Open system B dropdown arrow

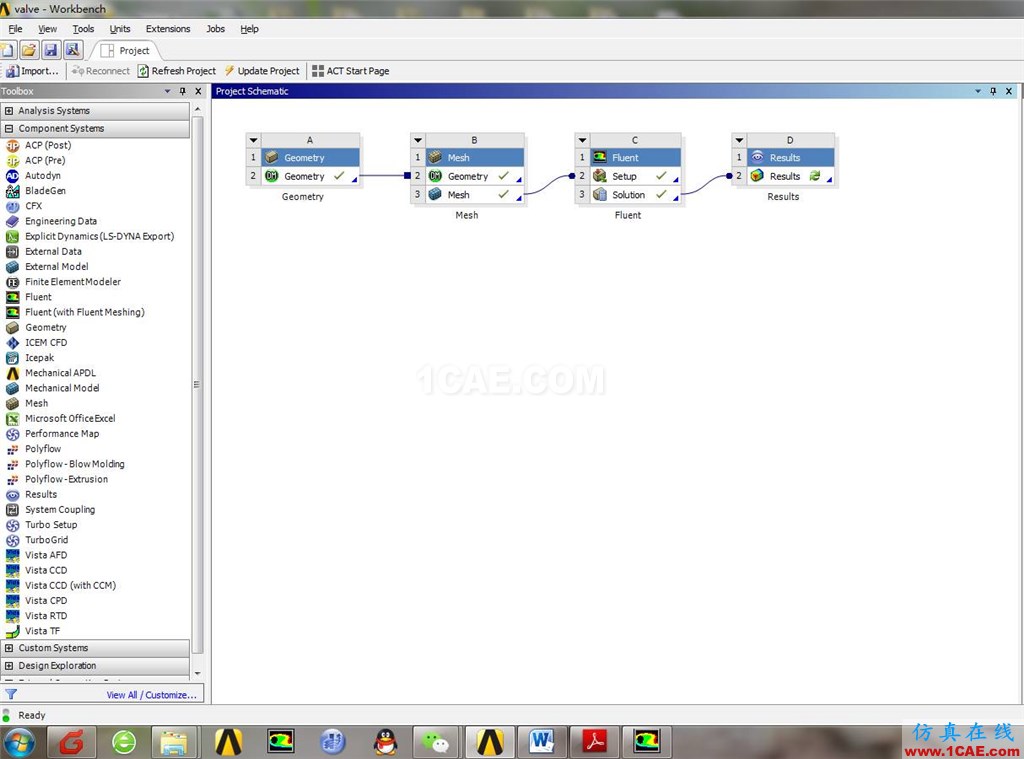point(418,140)
